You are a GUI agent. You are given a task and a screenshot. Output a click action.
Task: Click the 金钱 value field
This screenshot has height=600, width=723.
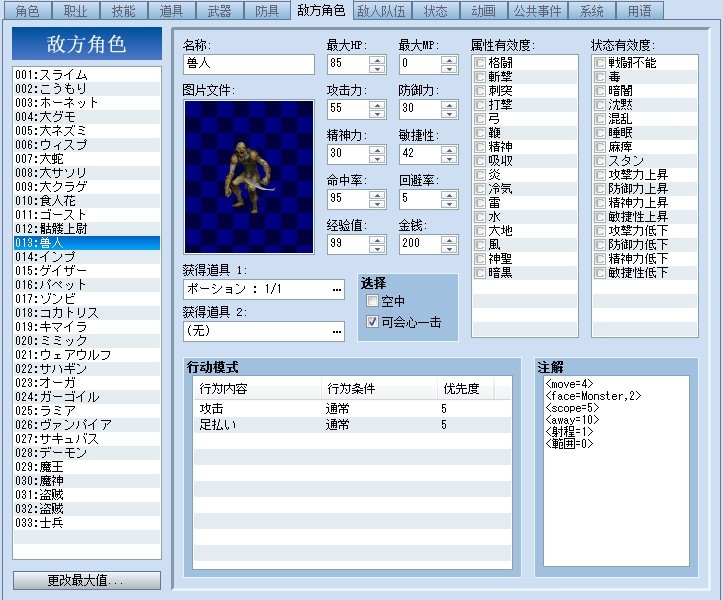click(421, 244)
